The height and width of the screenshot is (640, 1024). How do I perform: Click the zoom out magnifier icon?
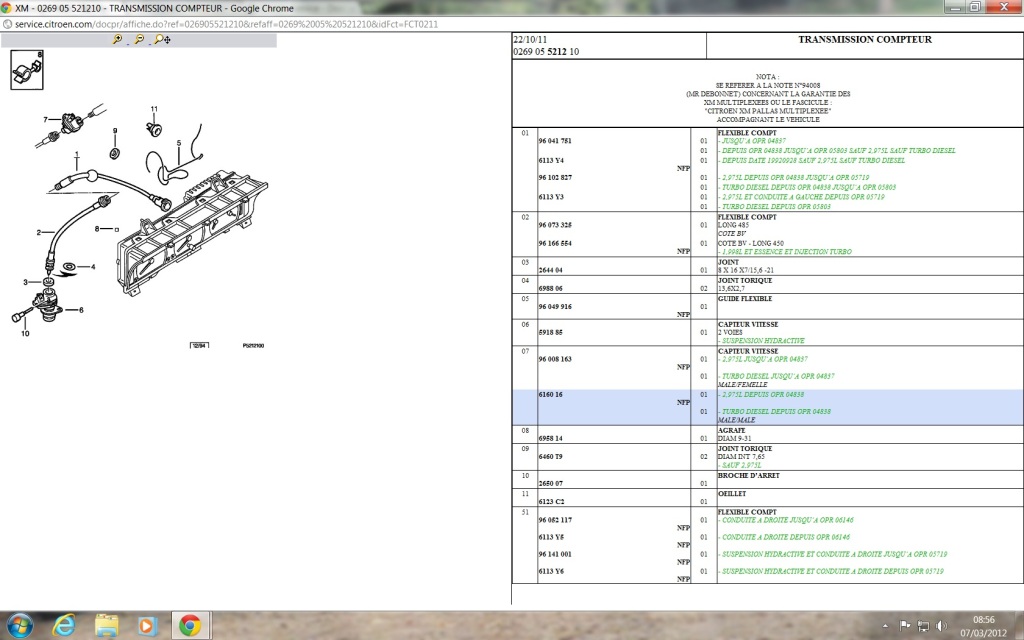(x=138, y=40)
